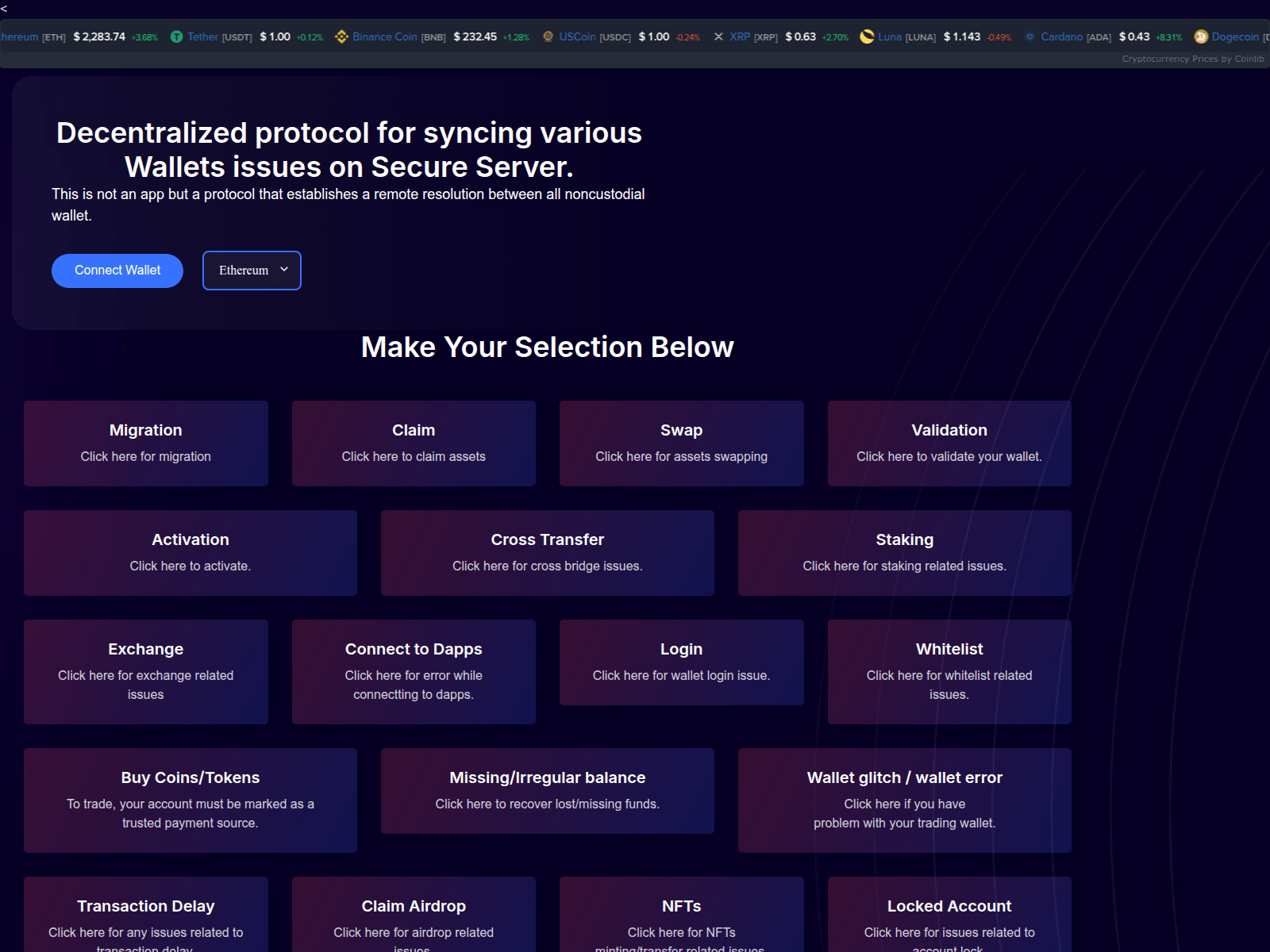The height and width of the screenshot is (952, 1270).
Task: Click the Luna moon icon
Action: (x=867, y=37)
